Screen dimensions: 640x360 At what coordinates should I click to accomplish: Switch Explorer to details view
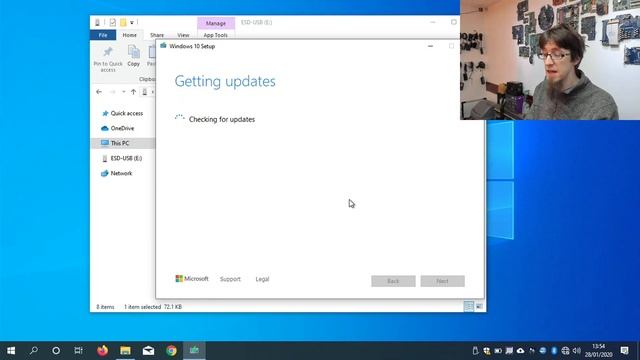(x=469, y=307)
